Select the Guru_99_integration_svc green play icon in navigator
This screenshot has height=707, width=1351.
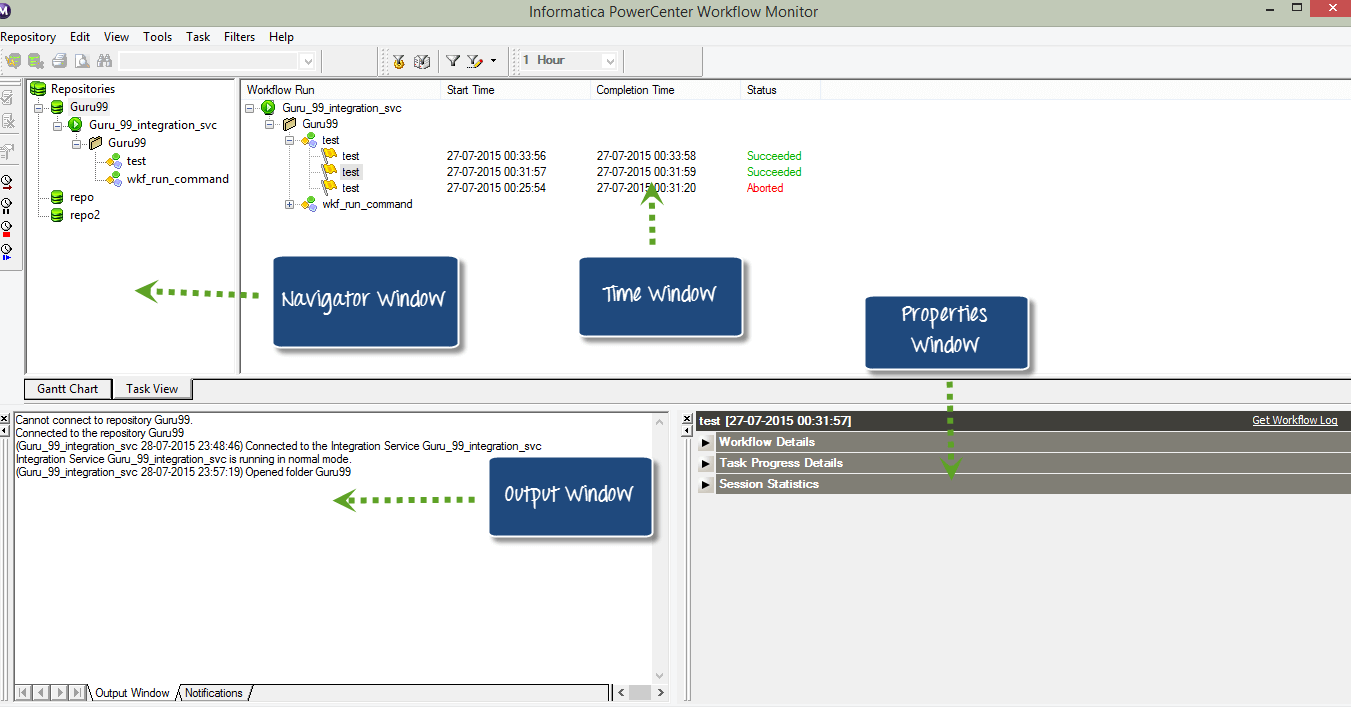[x=75, y=125]
